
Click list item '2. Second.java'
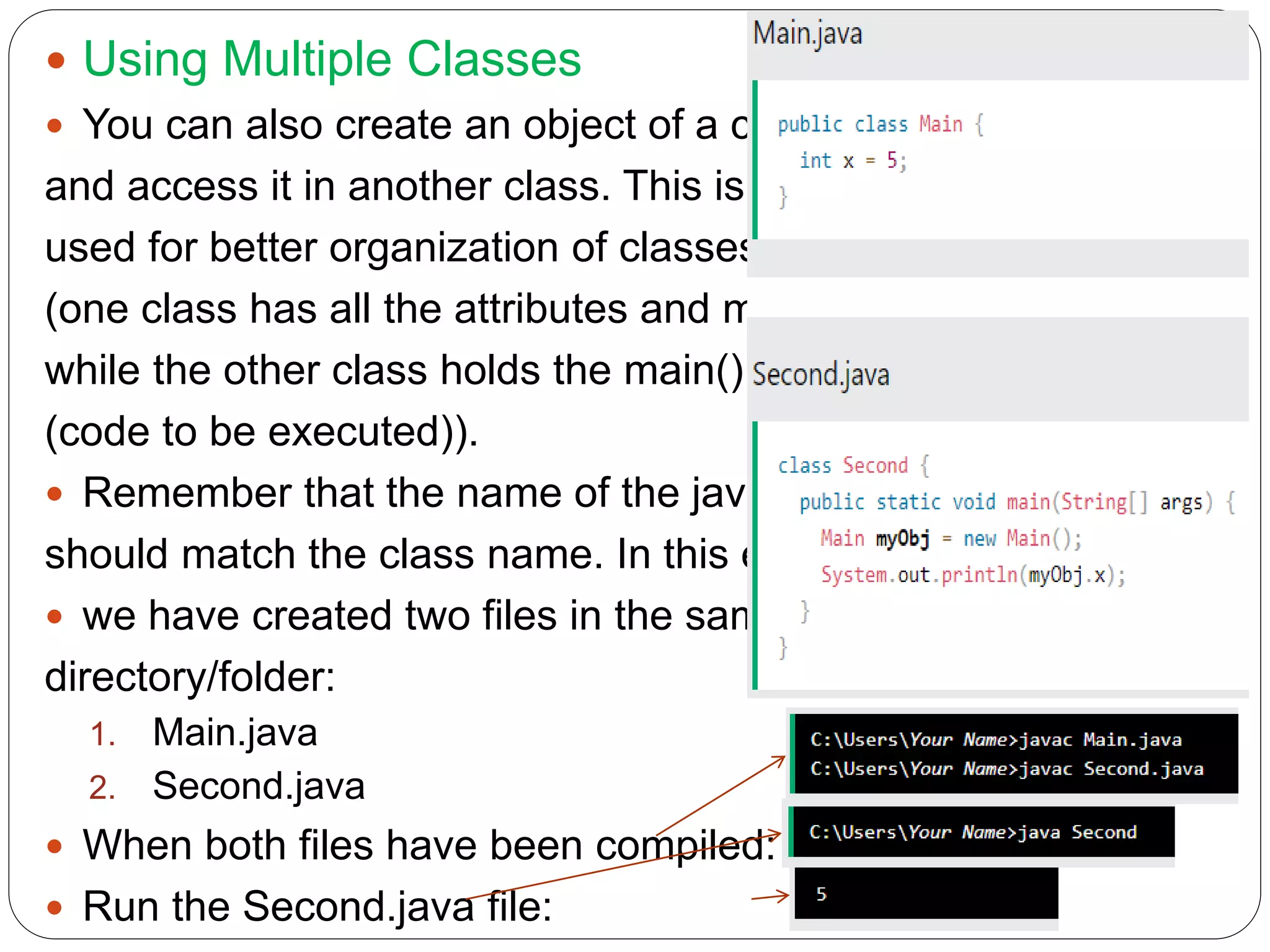227,787
